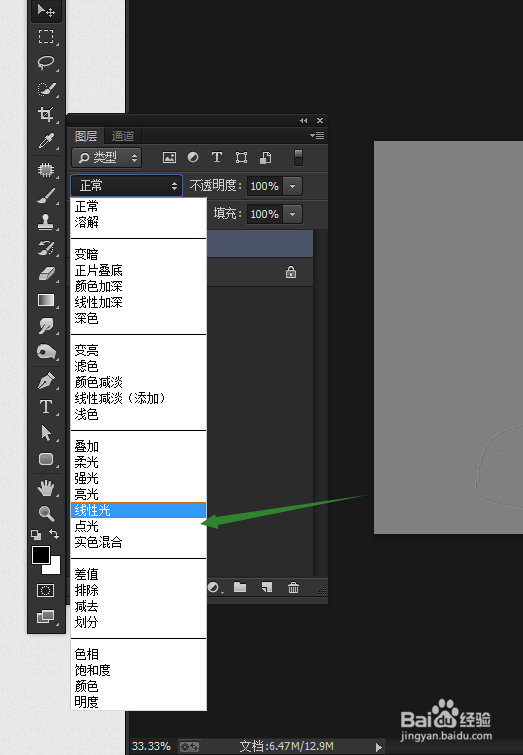
Task: Select the History Brush tool
Action: coord(46,248)
